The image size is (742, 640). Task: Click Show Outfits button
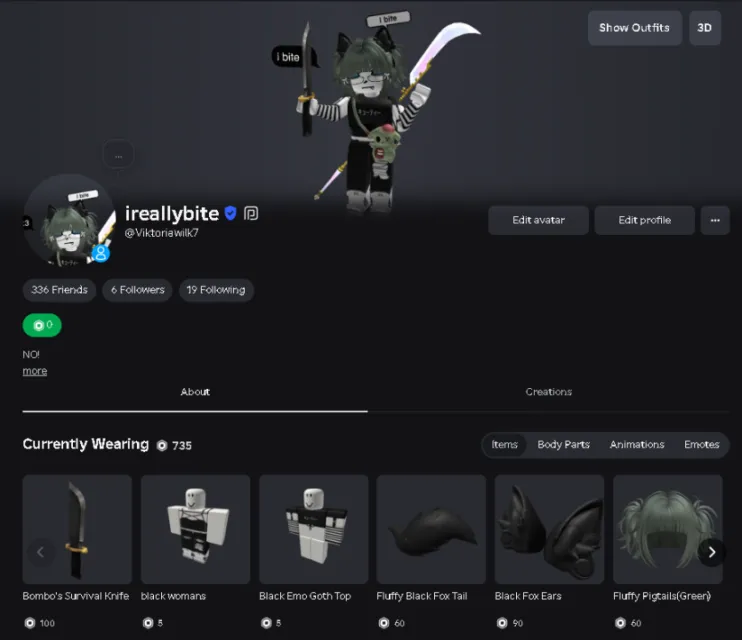point(635,28)
